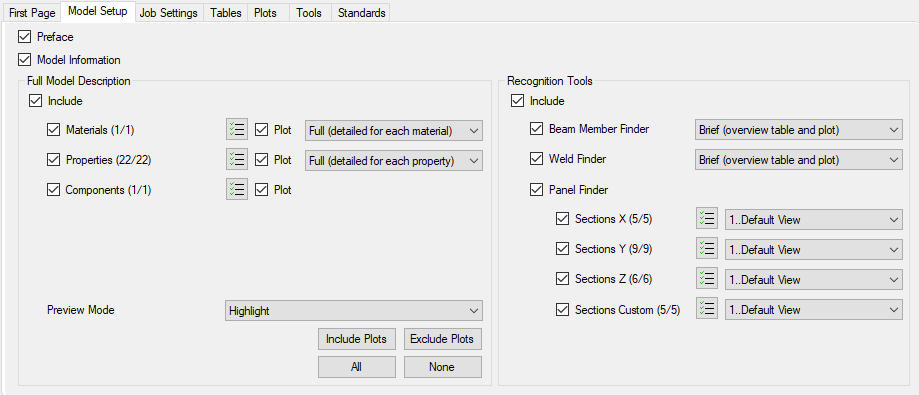The height and width of the screenshot is (395, 919).
Task: Open Components selection list icon
Action: click(237, 189)
